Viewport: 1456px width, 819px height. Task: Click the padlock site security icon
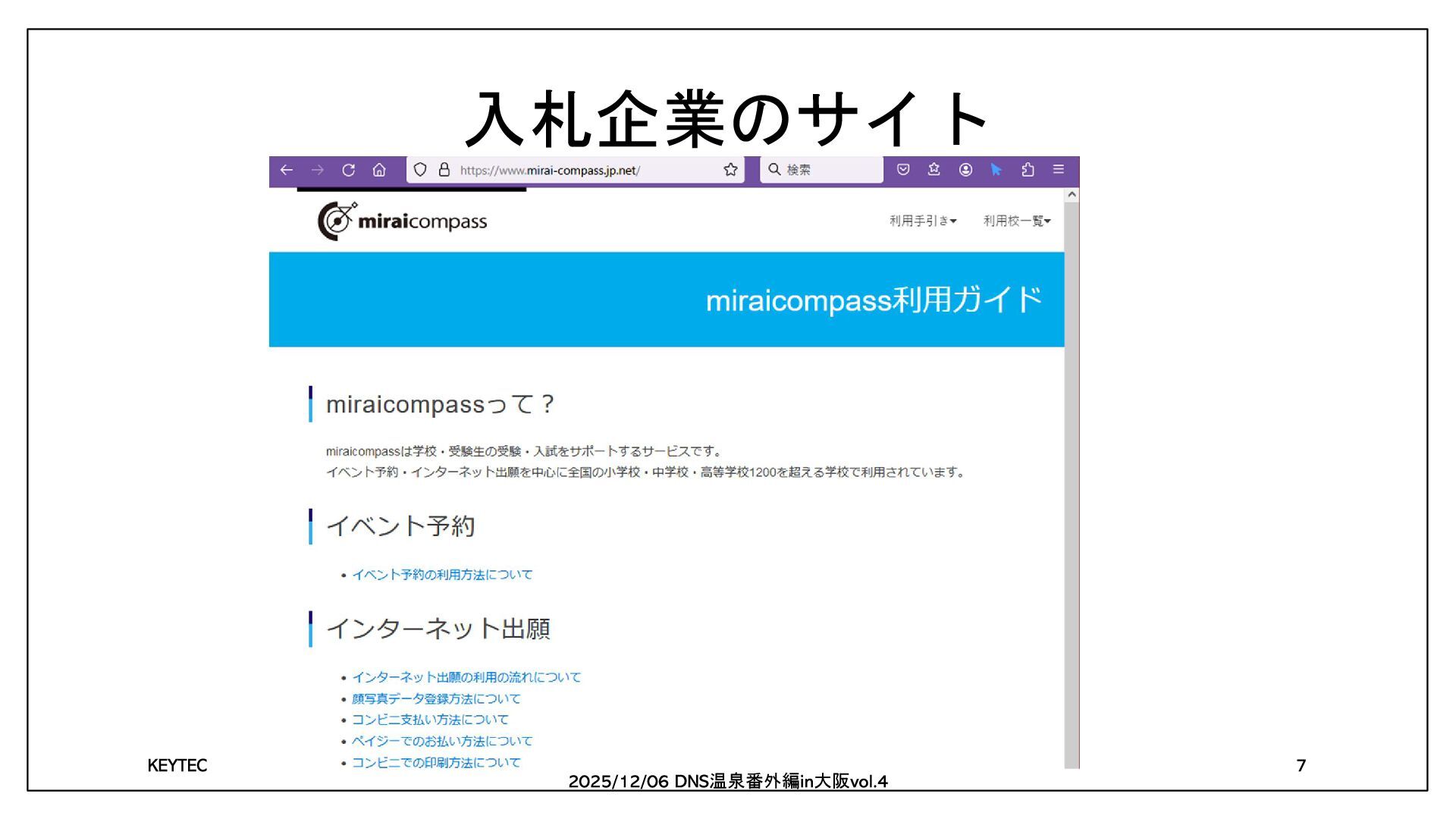pos(444,170)
